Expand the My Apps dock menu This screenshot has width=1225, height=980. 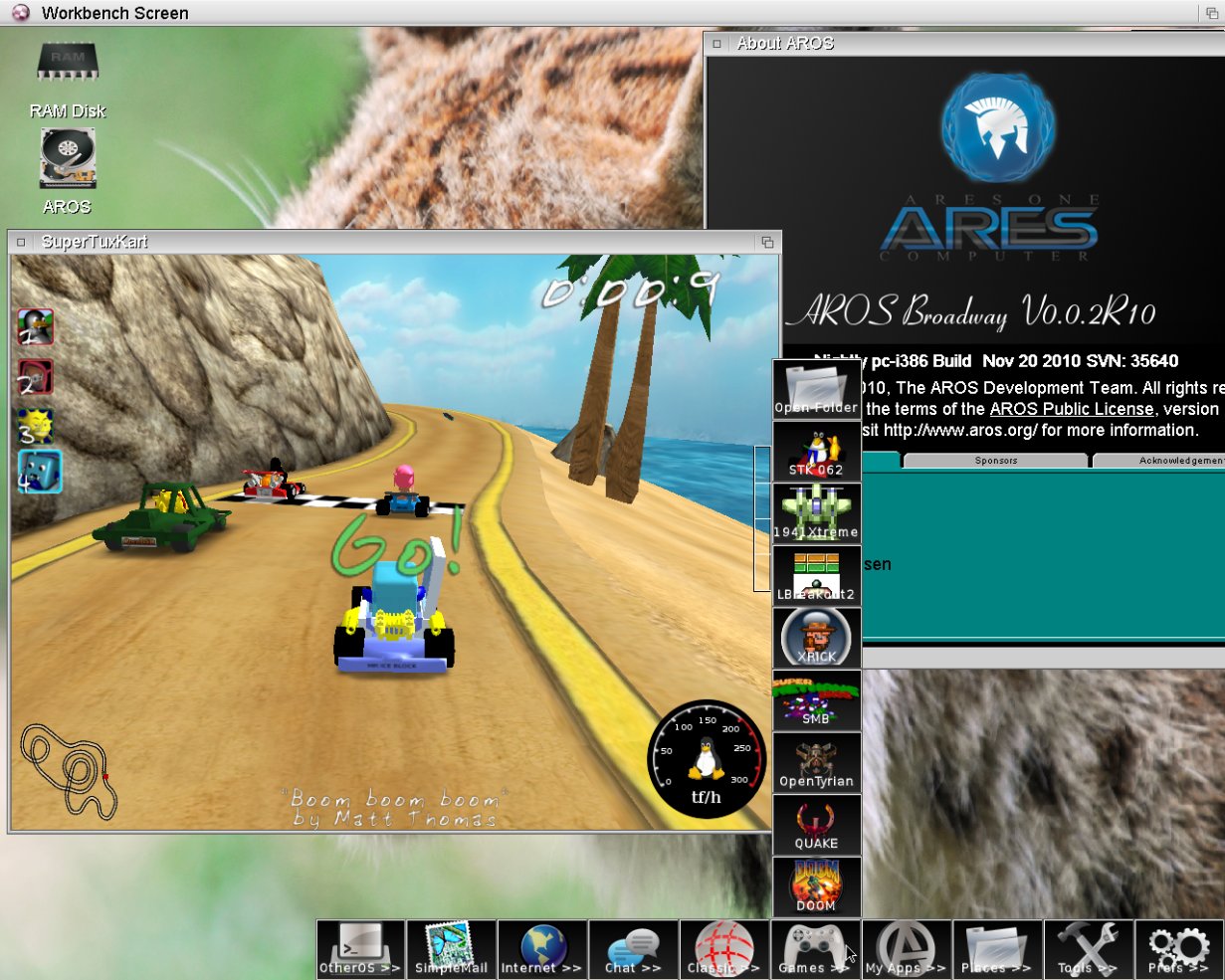[x=906, y=949]
